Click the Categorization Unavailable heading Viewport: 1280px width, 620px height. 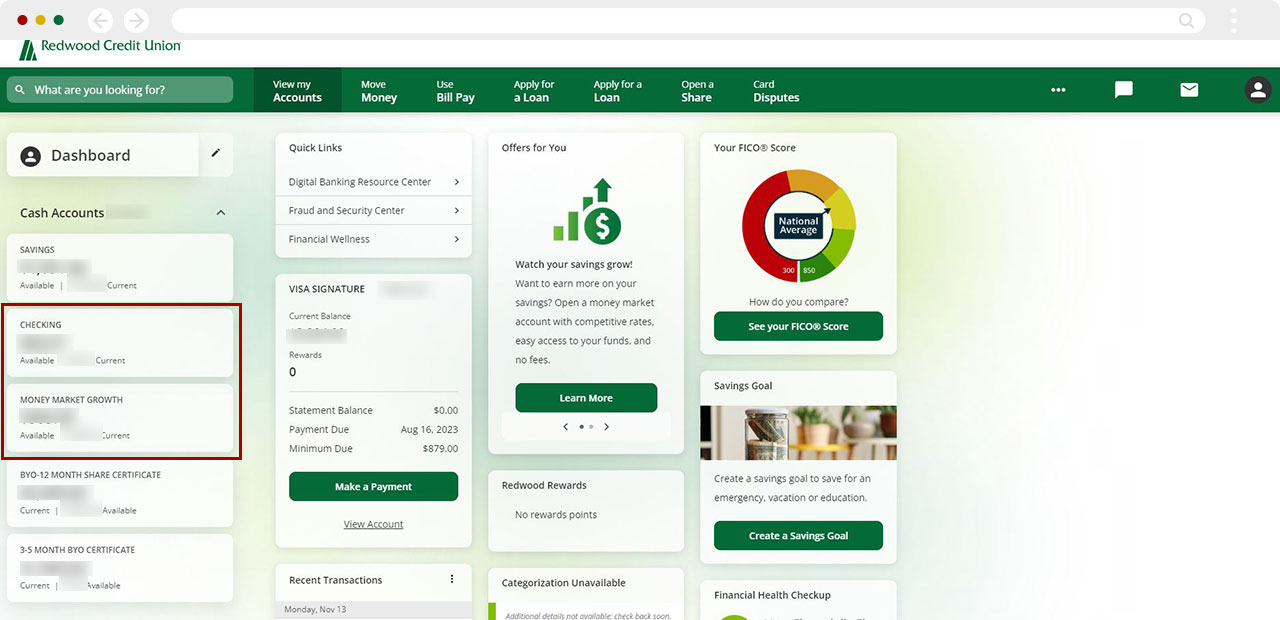[x=563, y=583]
